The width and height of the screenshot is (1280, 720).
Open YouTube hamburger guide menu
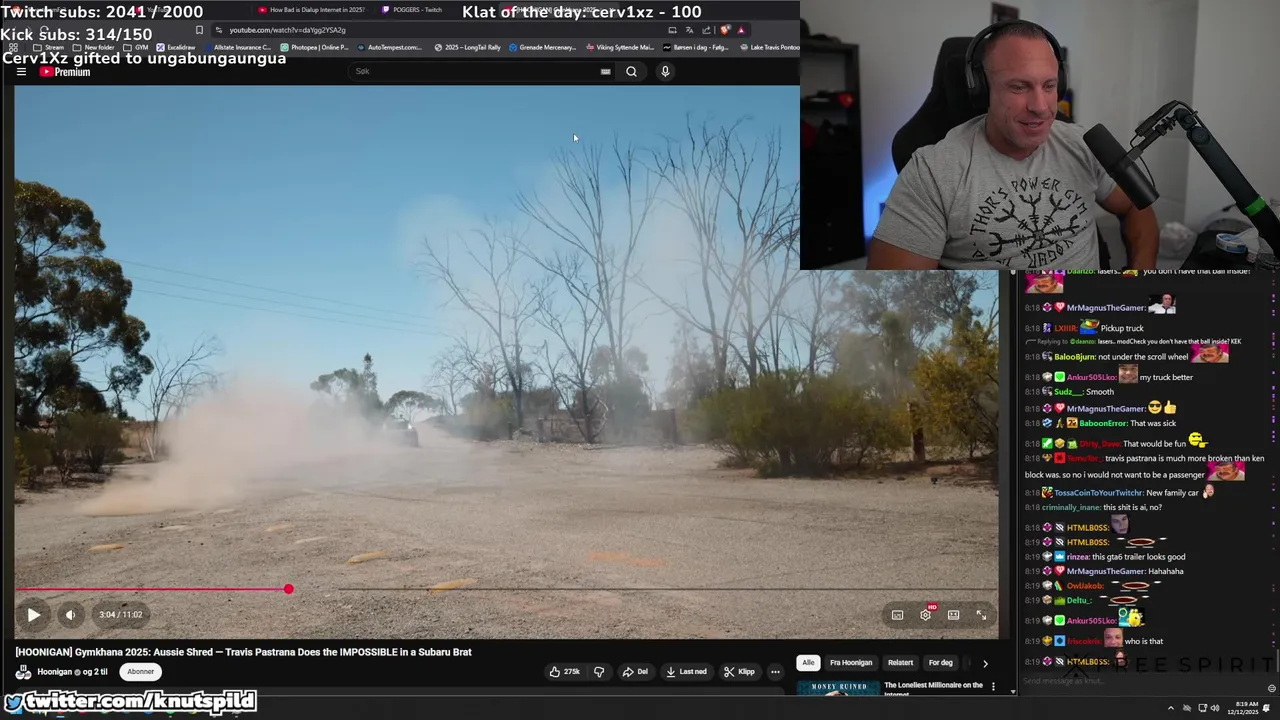pos(21,72)
